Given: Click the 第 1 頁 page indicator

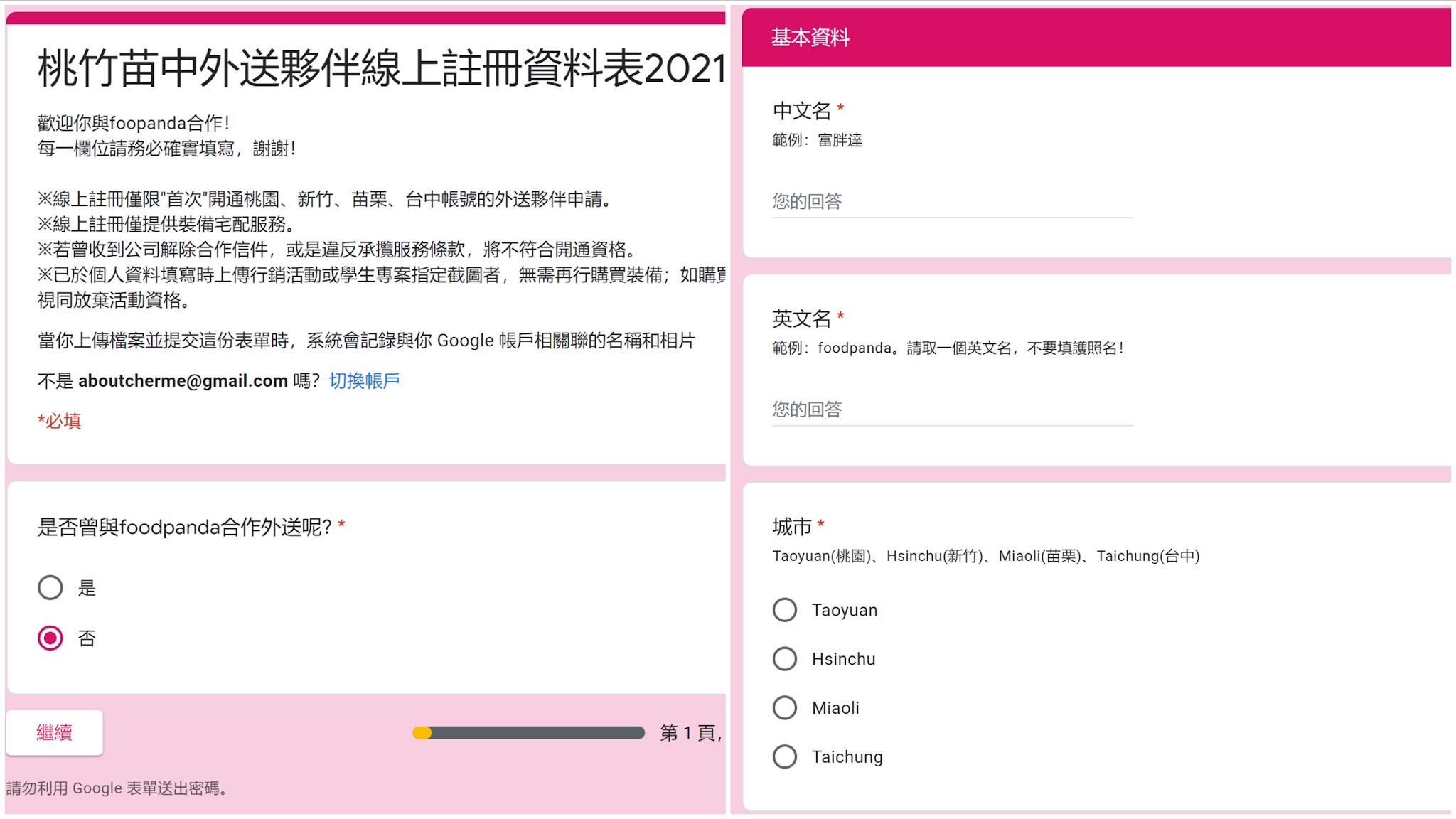Looking at the screenshot, I should click(690, 733).
